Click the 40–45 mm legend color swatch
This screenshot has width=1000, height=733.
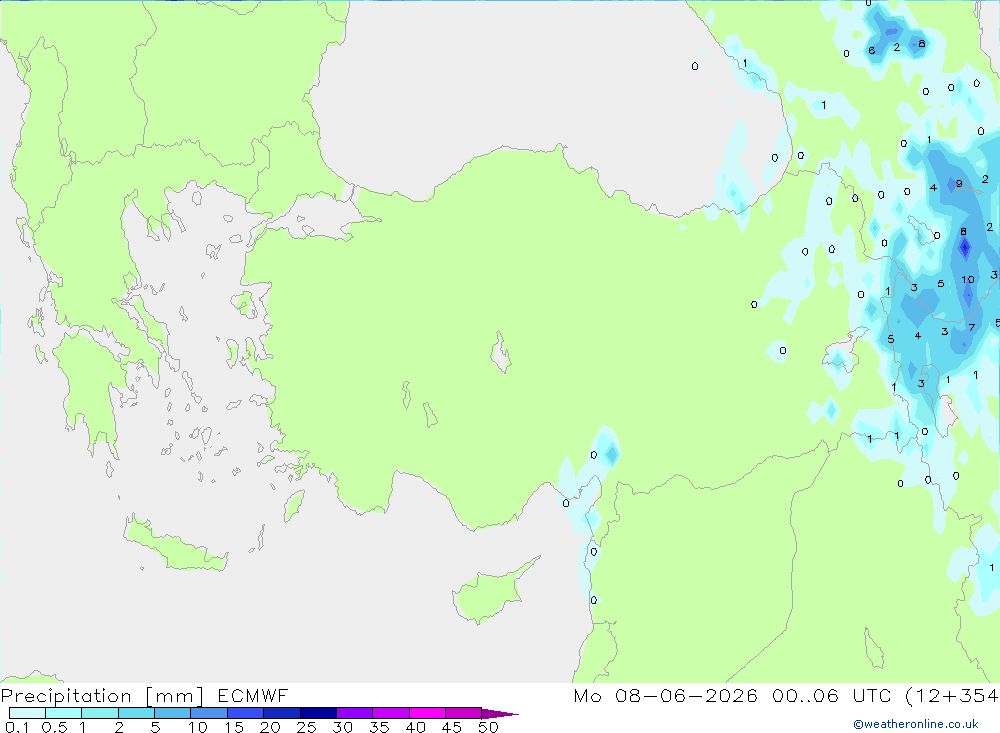(427, 713)
